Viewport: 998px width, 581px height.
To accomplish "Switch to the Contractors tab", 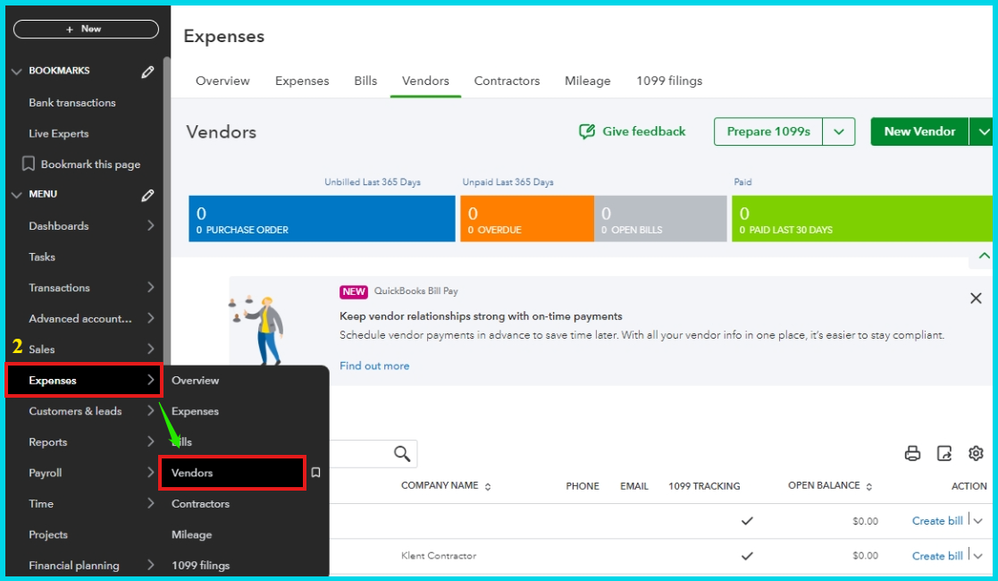I will [507, 81].
